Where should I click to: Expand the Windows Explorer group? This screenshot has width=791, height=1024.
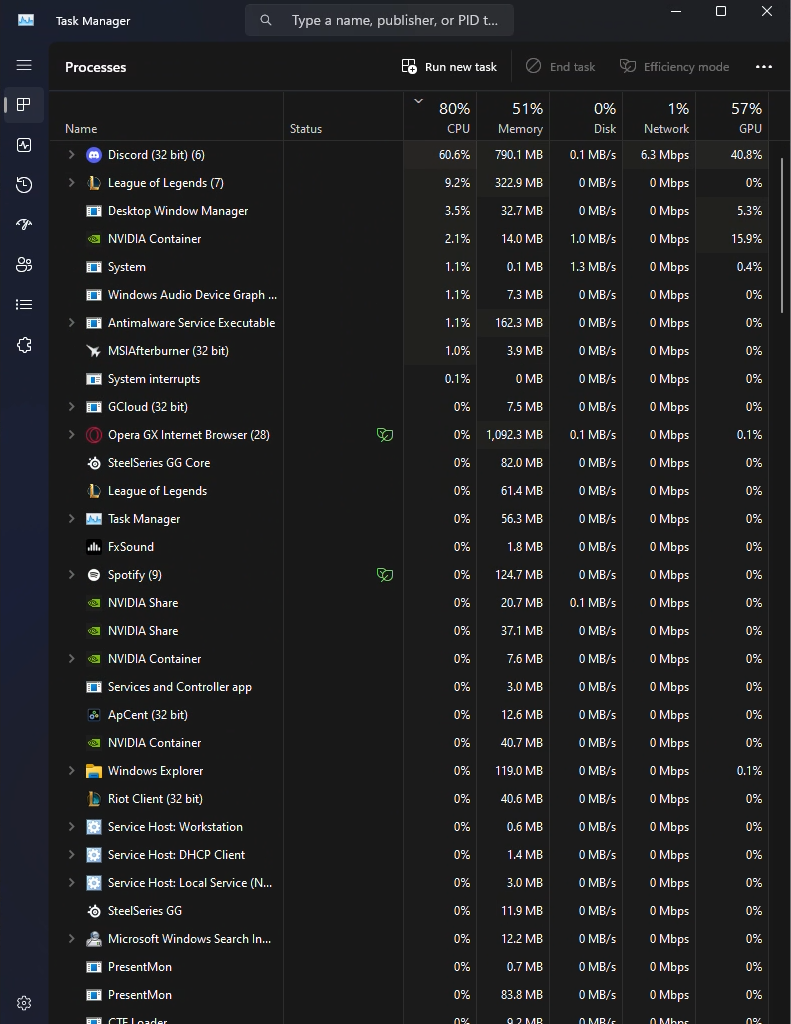click(71, 771)
